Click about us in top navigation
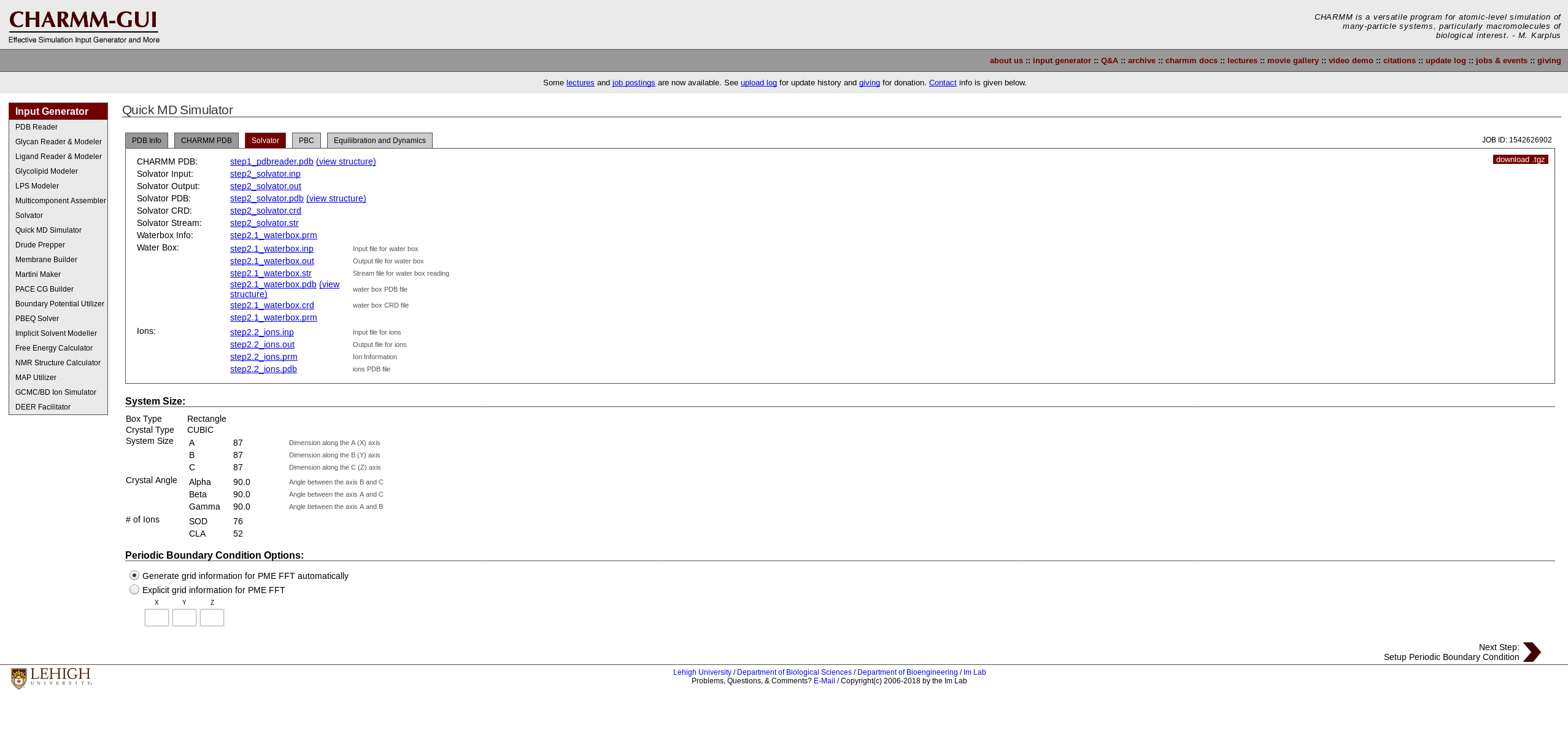The image size is (1568, 730). point(1006,61)
